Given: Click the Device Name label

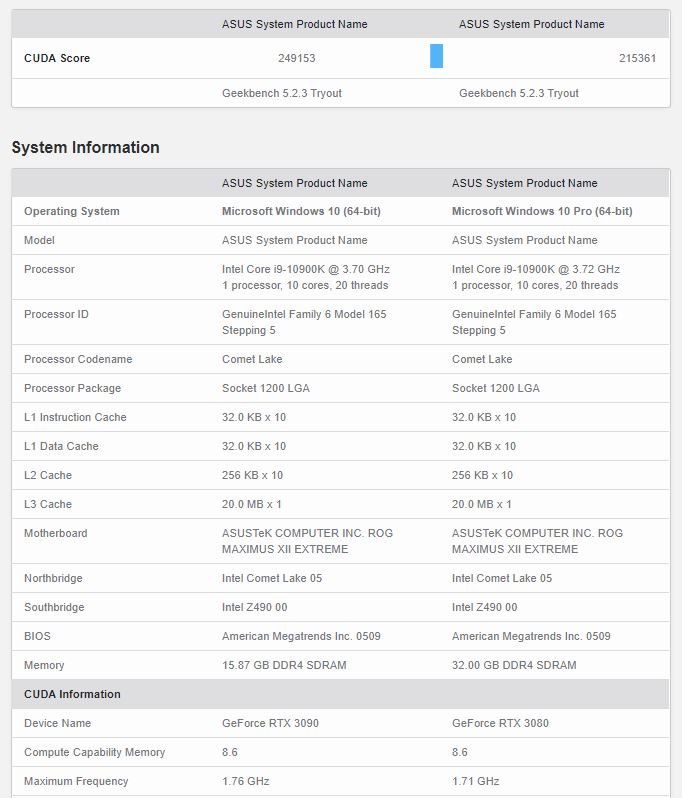Looking at the screenshot, I should (x=58, y=723).
